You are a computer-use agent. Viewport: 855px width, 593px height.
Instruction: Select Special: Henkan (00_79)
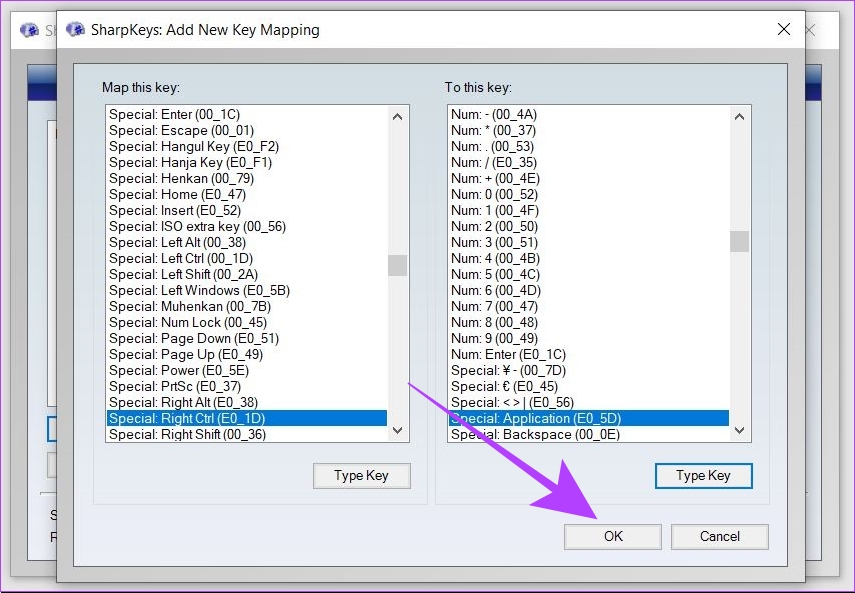coord(246,178)
